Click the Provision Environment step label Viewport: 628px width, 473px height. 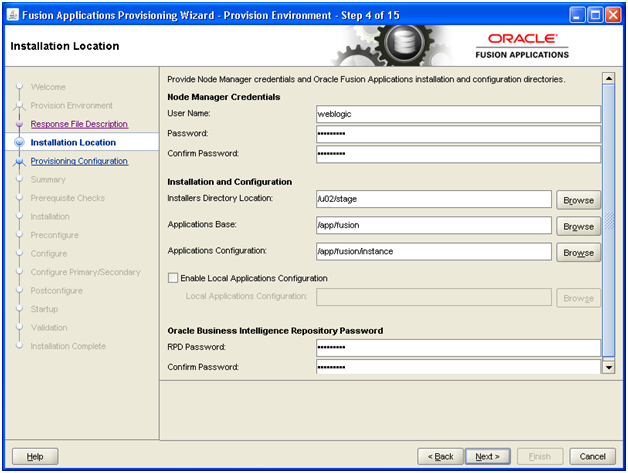[x=72, y=105]
